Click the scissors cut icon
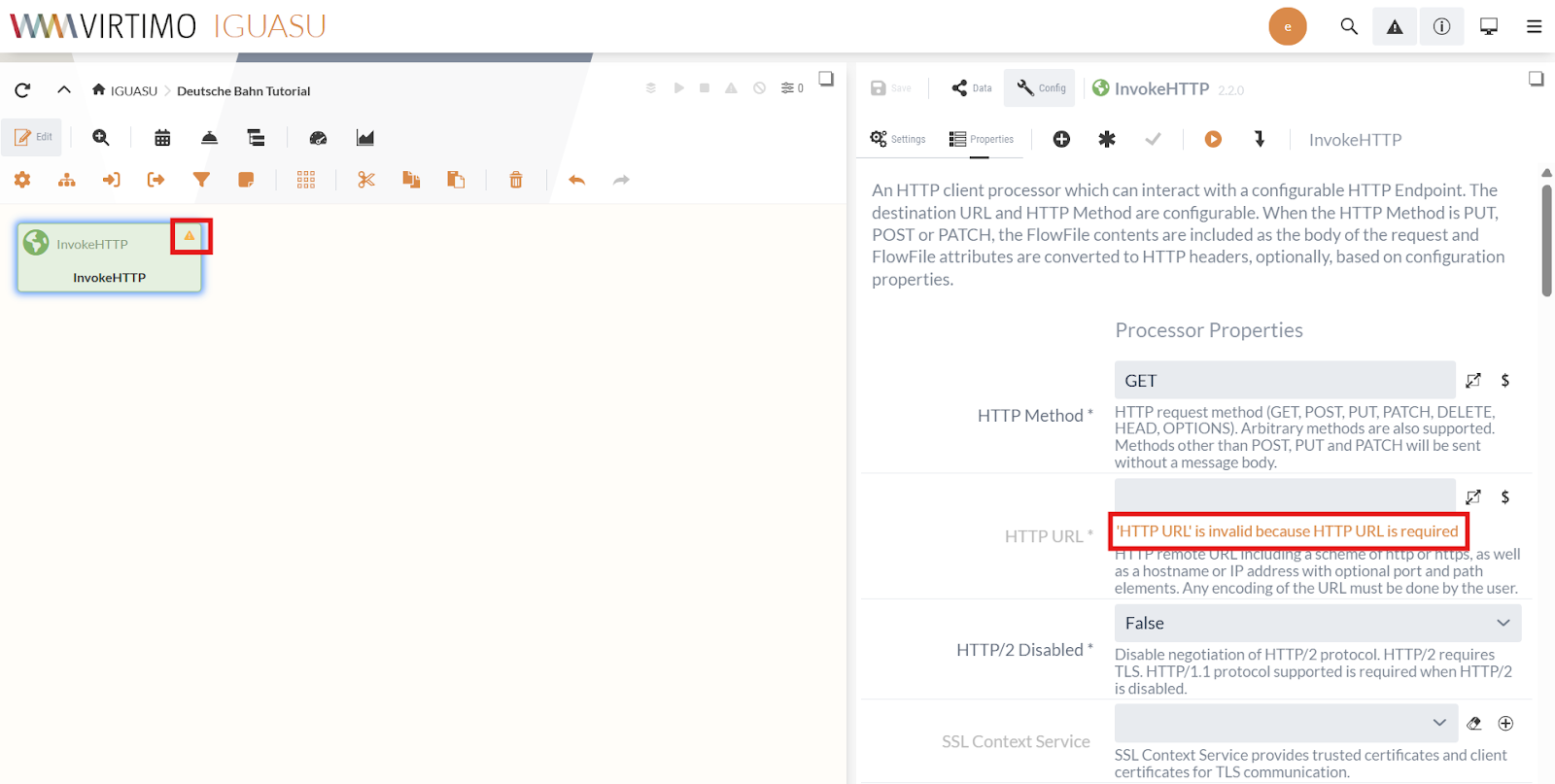This screenshot has width=1555, height=784. point(366,180)
